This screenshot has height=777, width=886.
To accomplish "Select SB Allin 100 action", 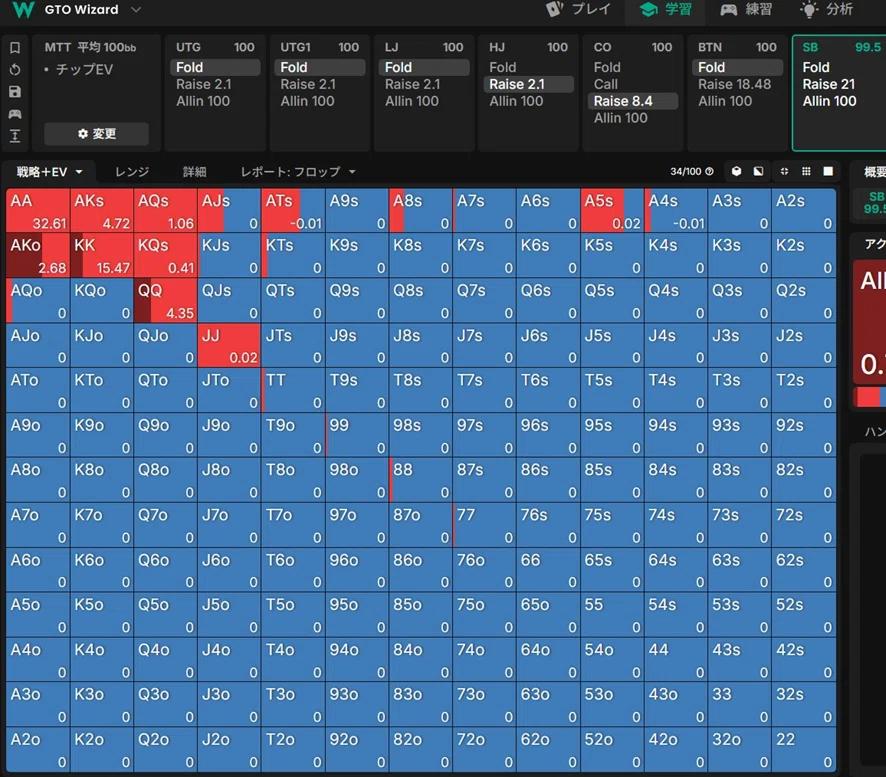I will click(829, 101).
